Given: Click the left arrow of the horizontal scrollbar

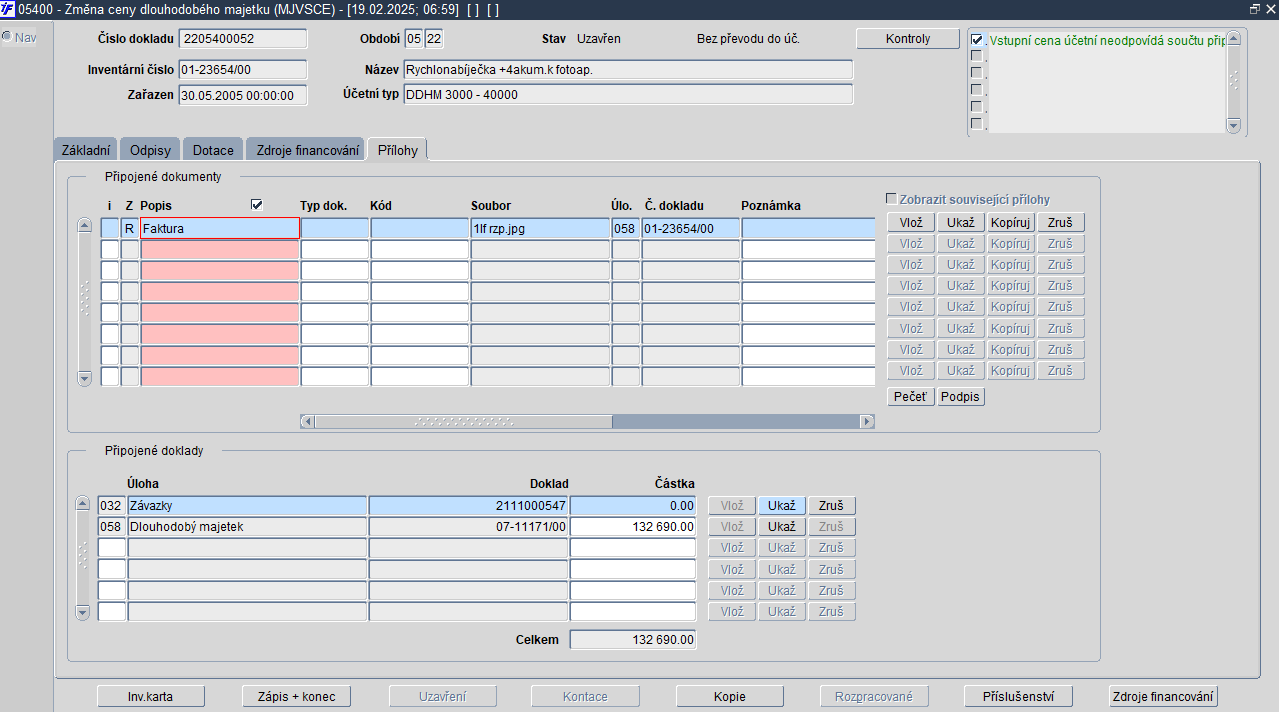Looking at the screenshot, I should pos(308,422).
